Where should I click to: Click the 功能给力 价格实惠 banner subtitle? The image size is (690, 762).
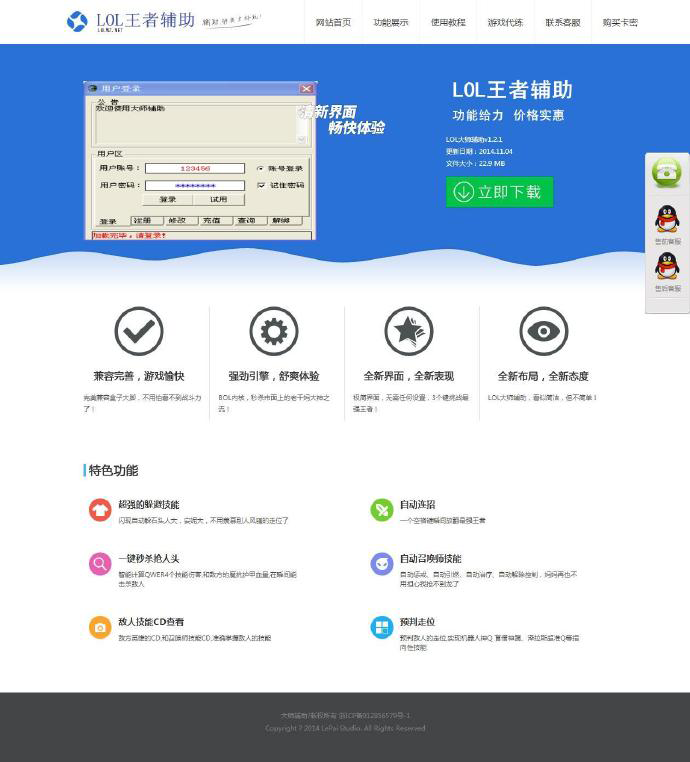tap(508, 115)
